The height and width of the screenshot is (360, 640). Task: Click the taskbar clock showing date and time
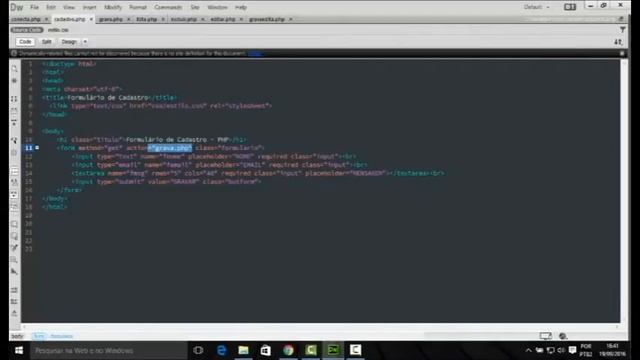coord(612,350)
